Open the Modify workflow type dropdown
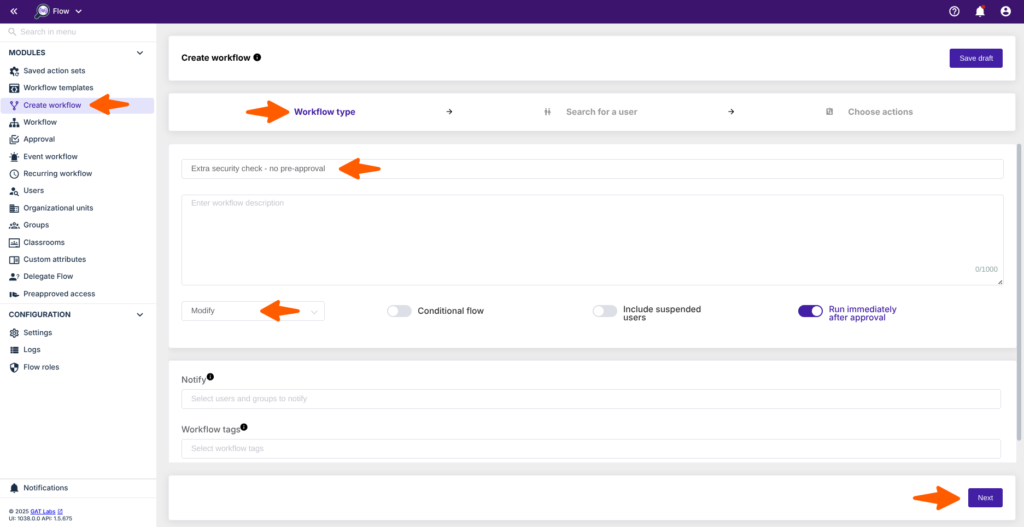This screenshot has height=527, width=1024. (253, 311)
